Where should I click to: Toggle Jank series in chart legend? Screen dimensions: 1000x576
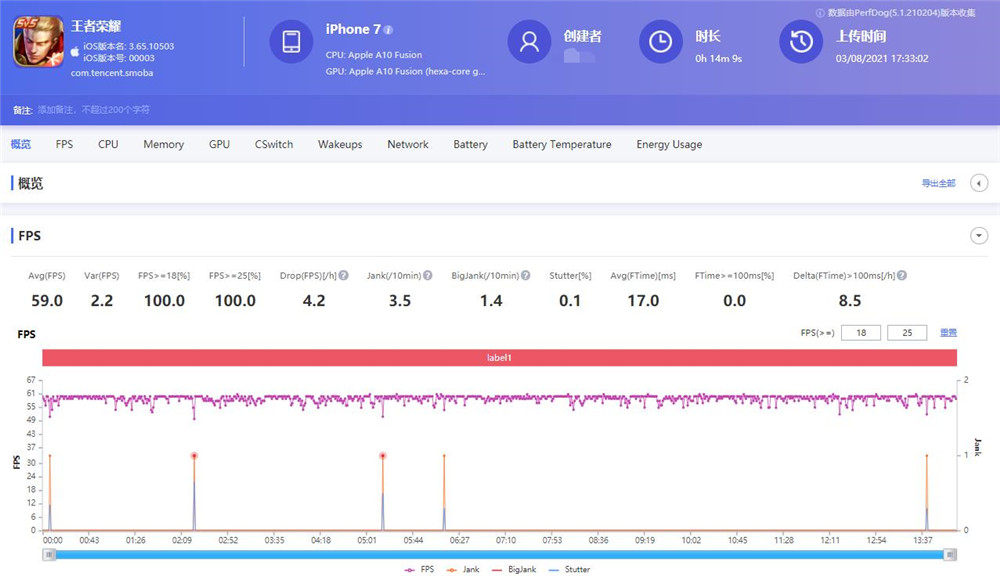point(464,569)
